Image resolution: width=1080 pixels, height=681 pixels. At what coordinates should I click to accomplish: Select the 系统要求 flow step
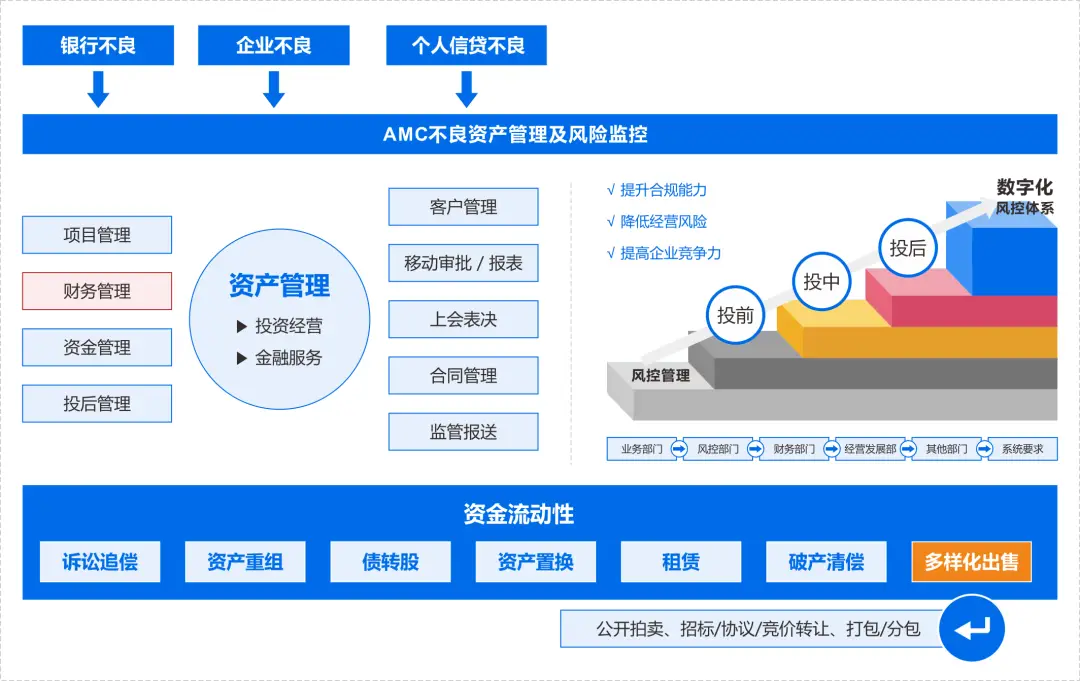click(1022, 449)
